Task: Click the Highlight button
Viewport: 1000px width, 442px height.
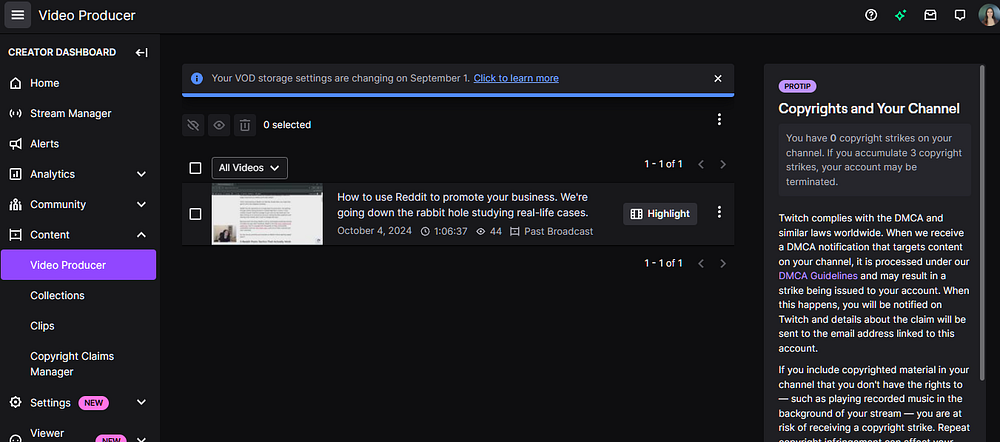Action: tap(660, 214)
